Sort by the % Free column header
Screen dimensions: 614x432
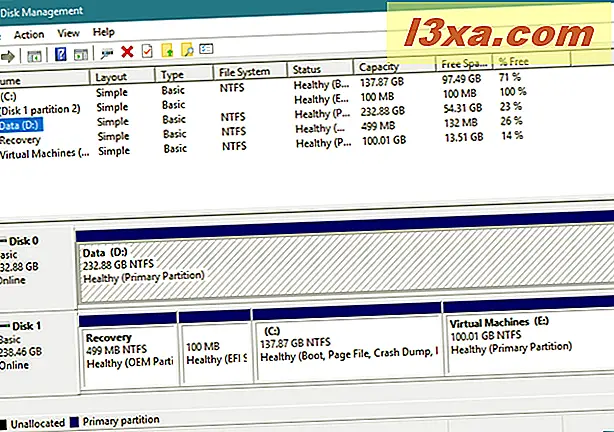(532, 61)
